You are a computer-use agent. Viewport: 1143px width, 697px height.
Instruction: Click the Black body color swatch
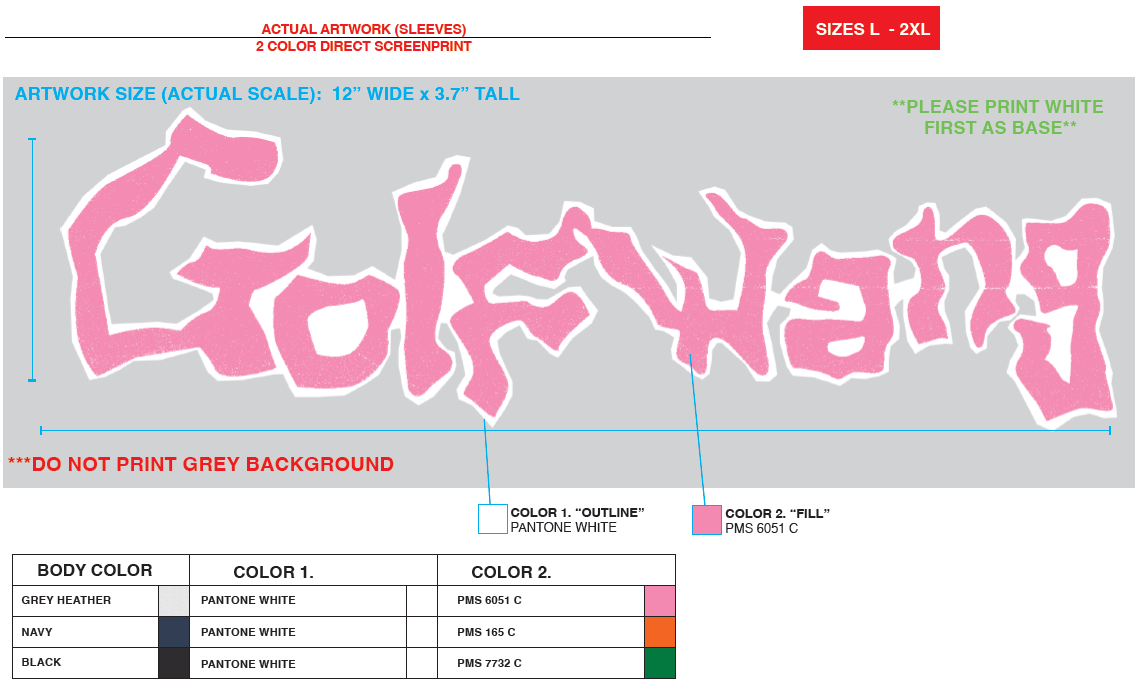coord(174,663)
